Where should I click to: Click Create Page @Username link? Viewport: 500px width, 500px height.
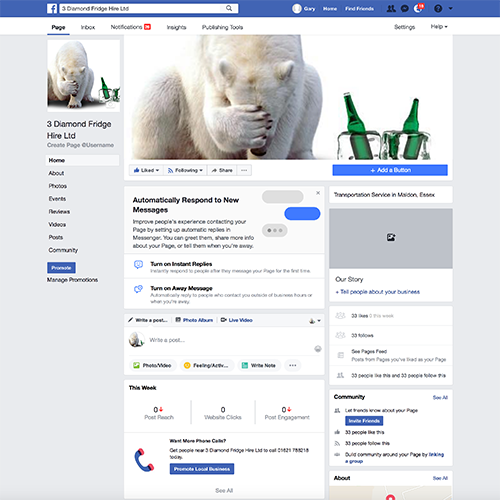[80, 145]
